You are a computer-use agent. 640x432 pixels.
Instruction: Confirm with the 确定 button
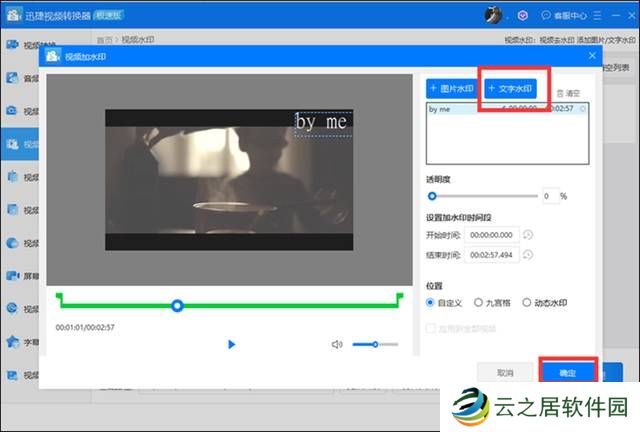pyautogui.click(x=568, y=372)
